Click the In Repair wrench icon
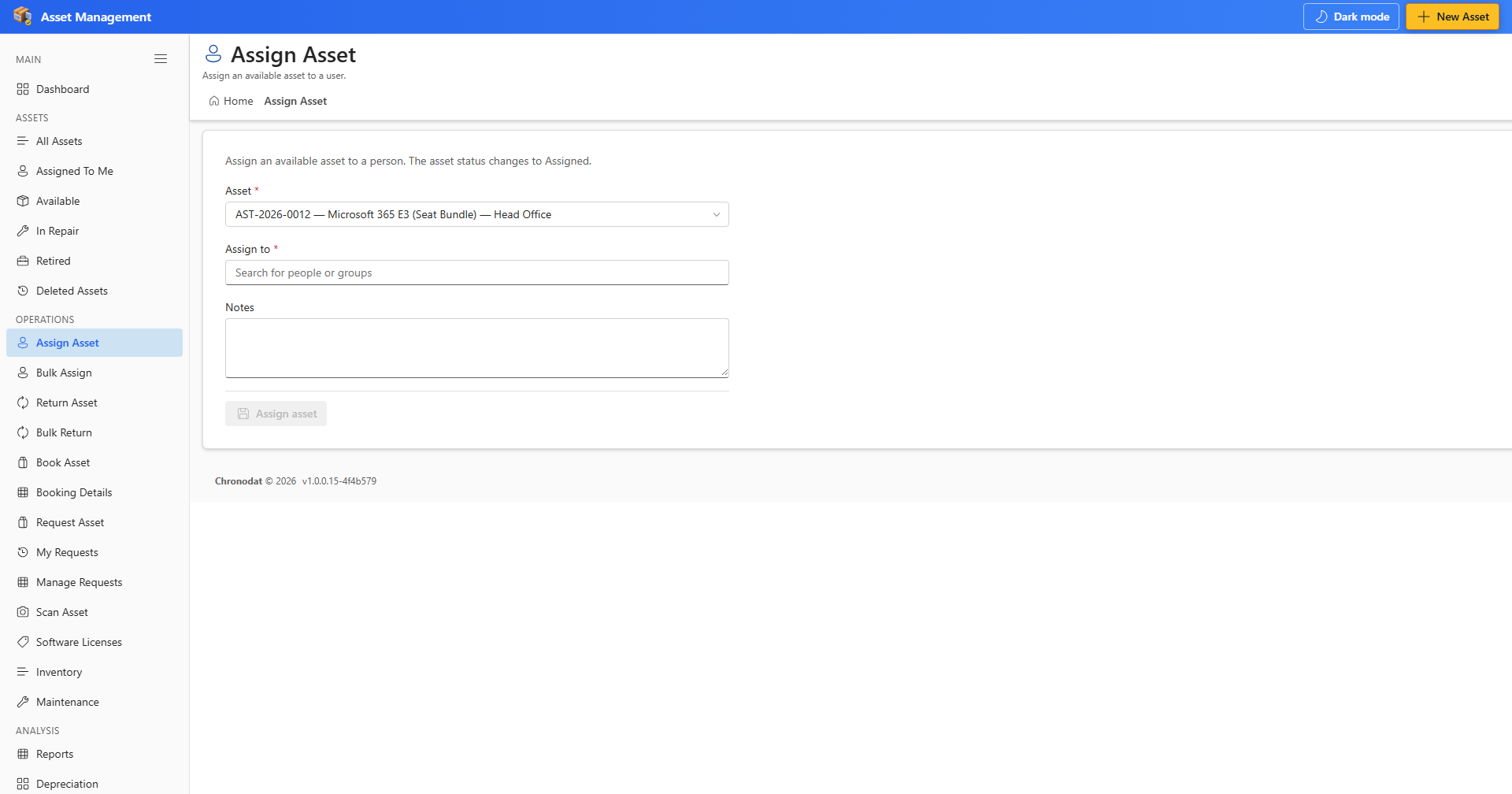 23,231
